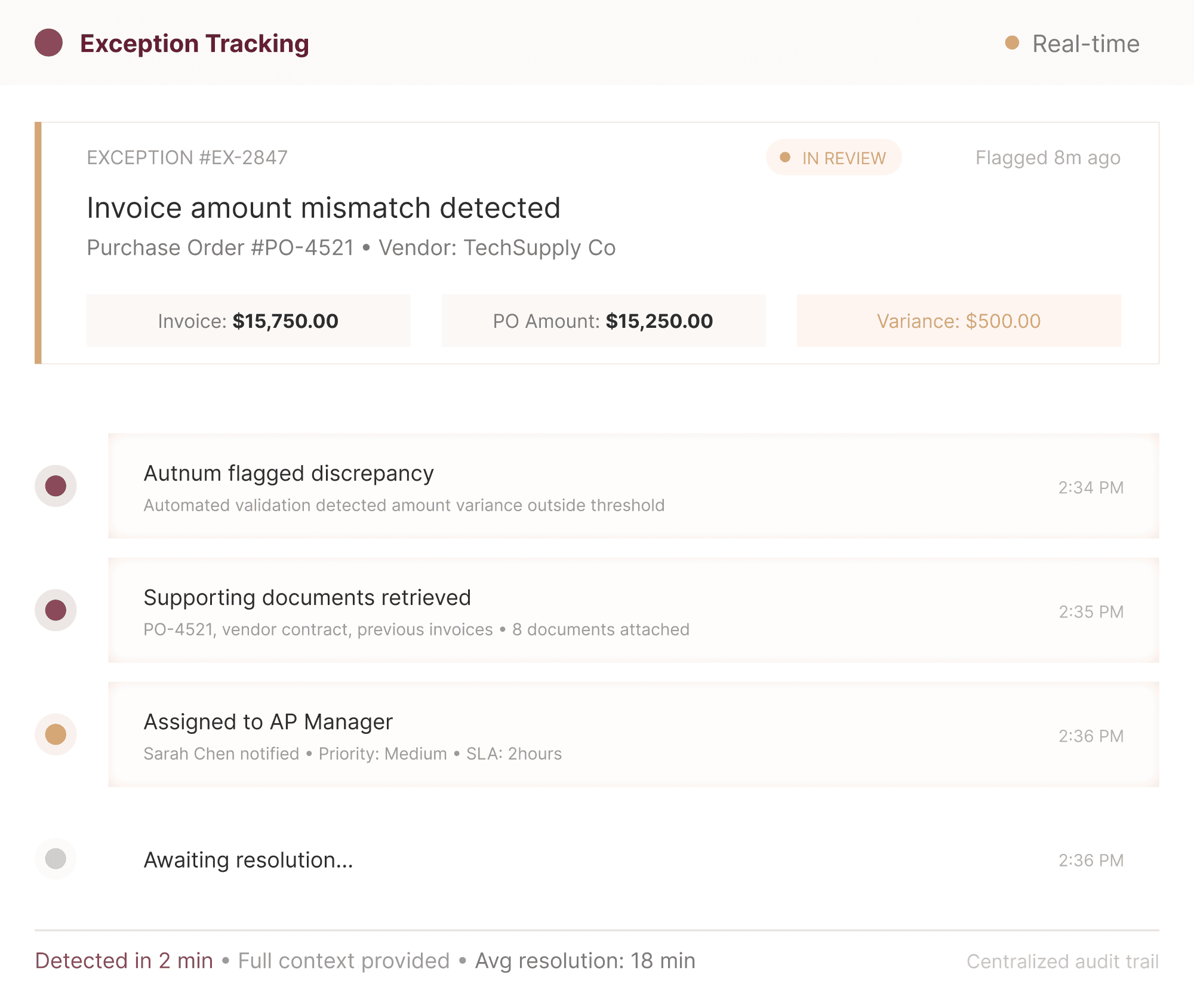The height and width of the screenshot is (1008, 1194).
Task: Click the Autnum flagged discrepancy timeline marker
Action: pos(56,486)
